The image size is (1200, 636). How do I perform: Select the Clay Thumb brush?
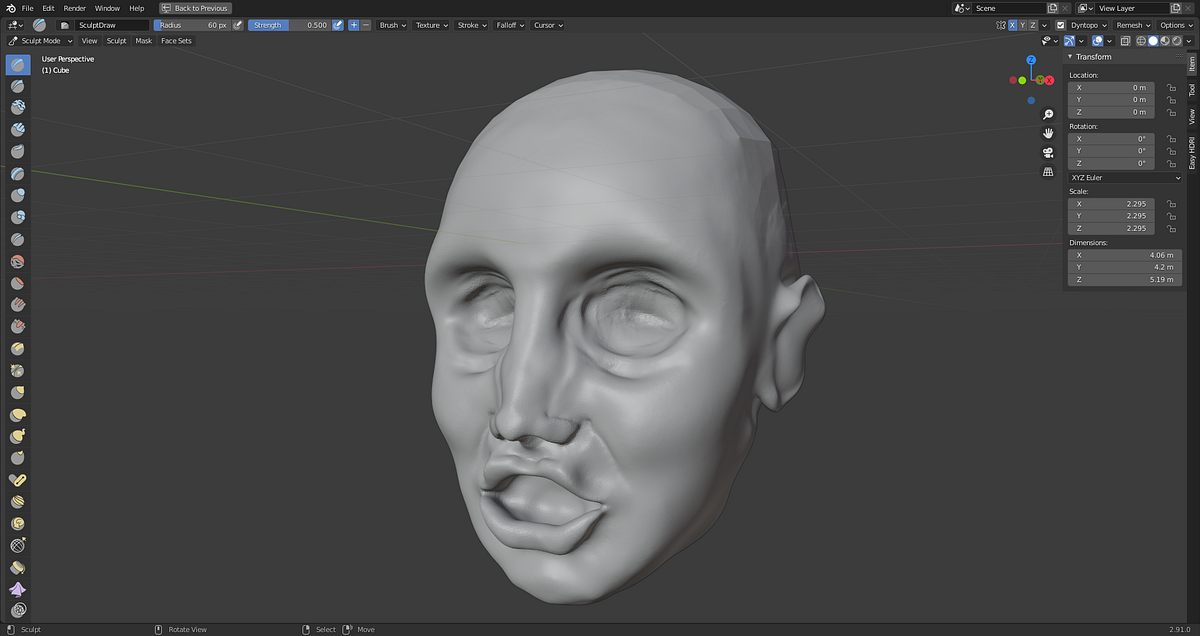tap(18, 152)
